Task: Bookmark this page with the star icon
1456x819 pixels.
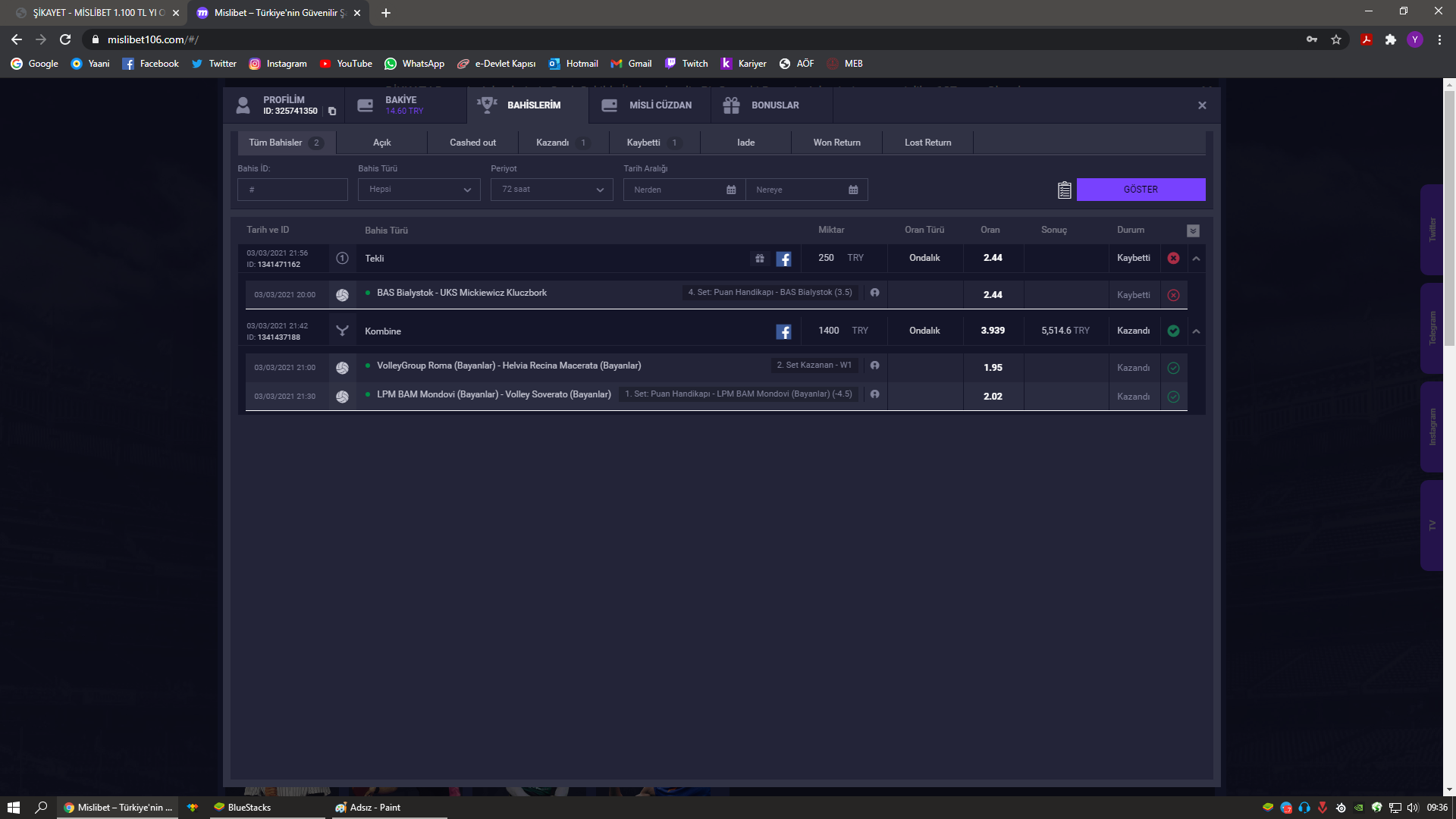Action: (1336, 39)
